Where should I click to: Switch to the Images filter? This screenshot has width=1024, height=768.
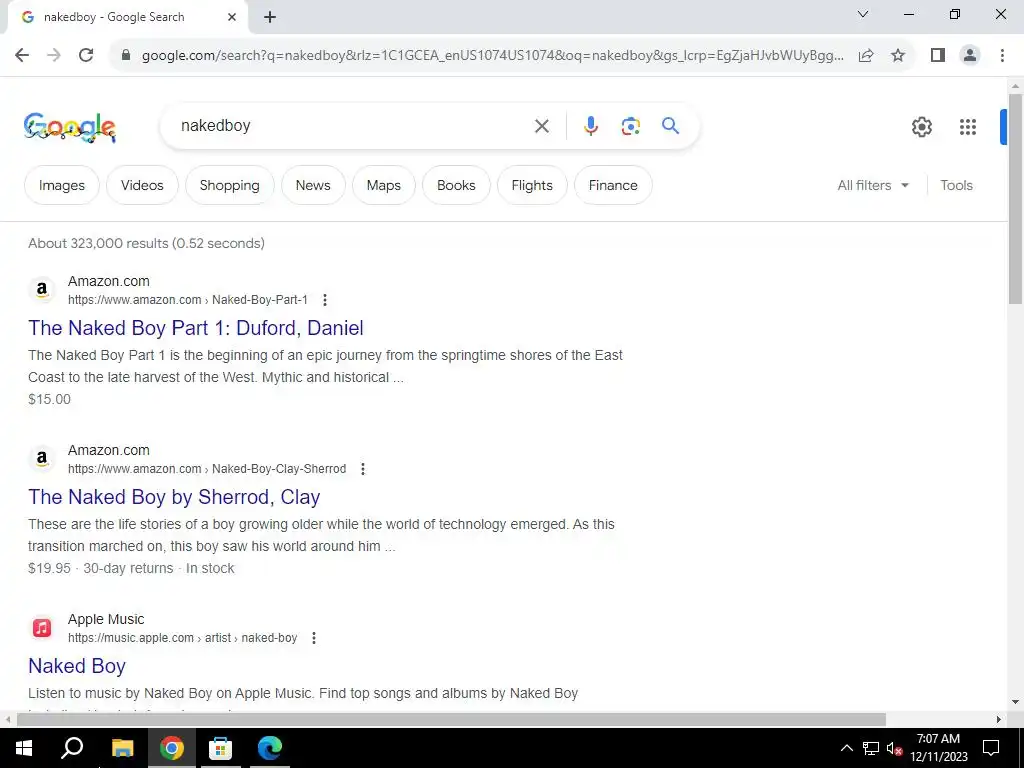[62, 185]
